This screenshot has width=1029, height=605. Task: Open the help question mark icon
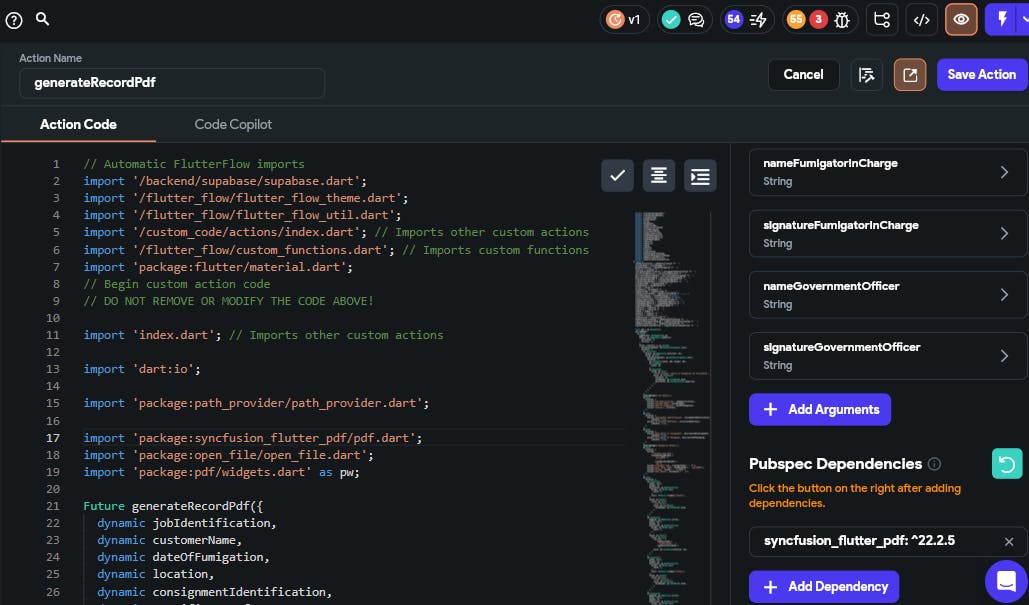coord(14,19)
